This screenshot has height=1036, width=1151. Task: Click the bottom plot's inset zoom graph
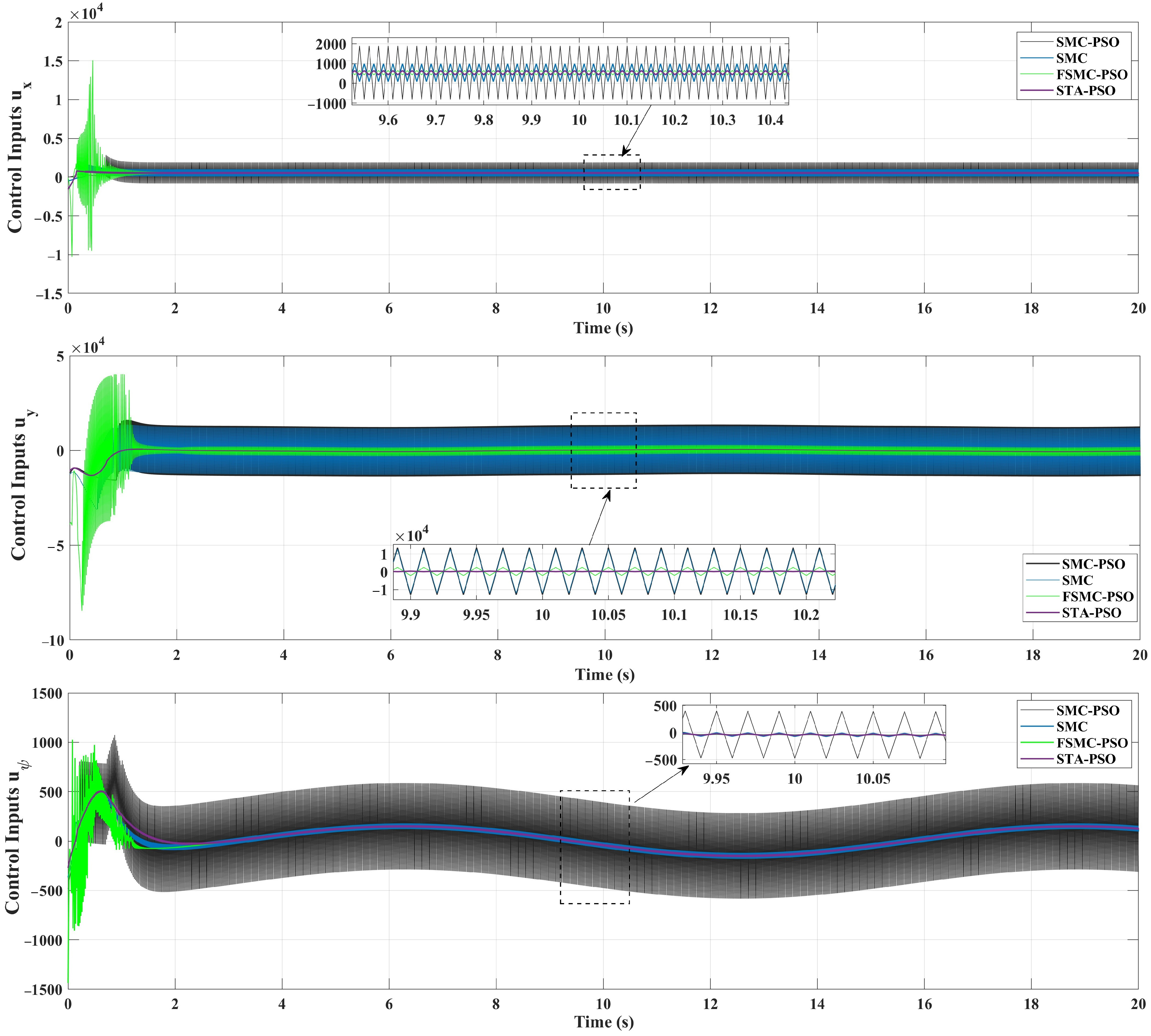point(814,734)
